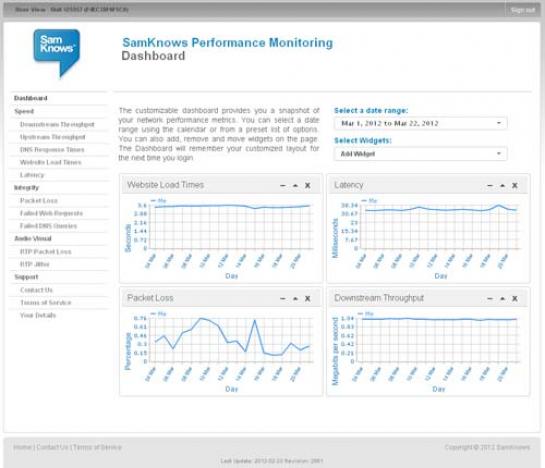Click the Packet Loss widget title
Viewport: 545px width, 468px height.
(150, 298)
